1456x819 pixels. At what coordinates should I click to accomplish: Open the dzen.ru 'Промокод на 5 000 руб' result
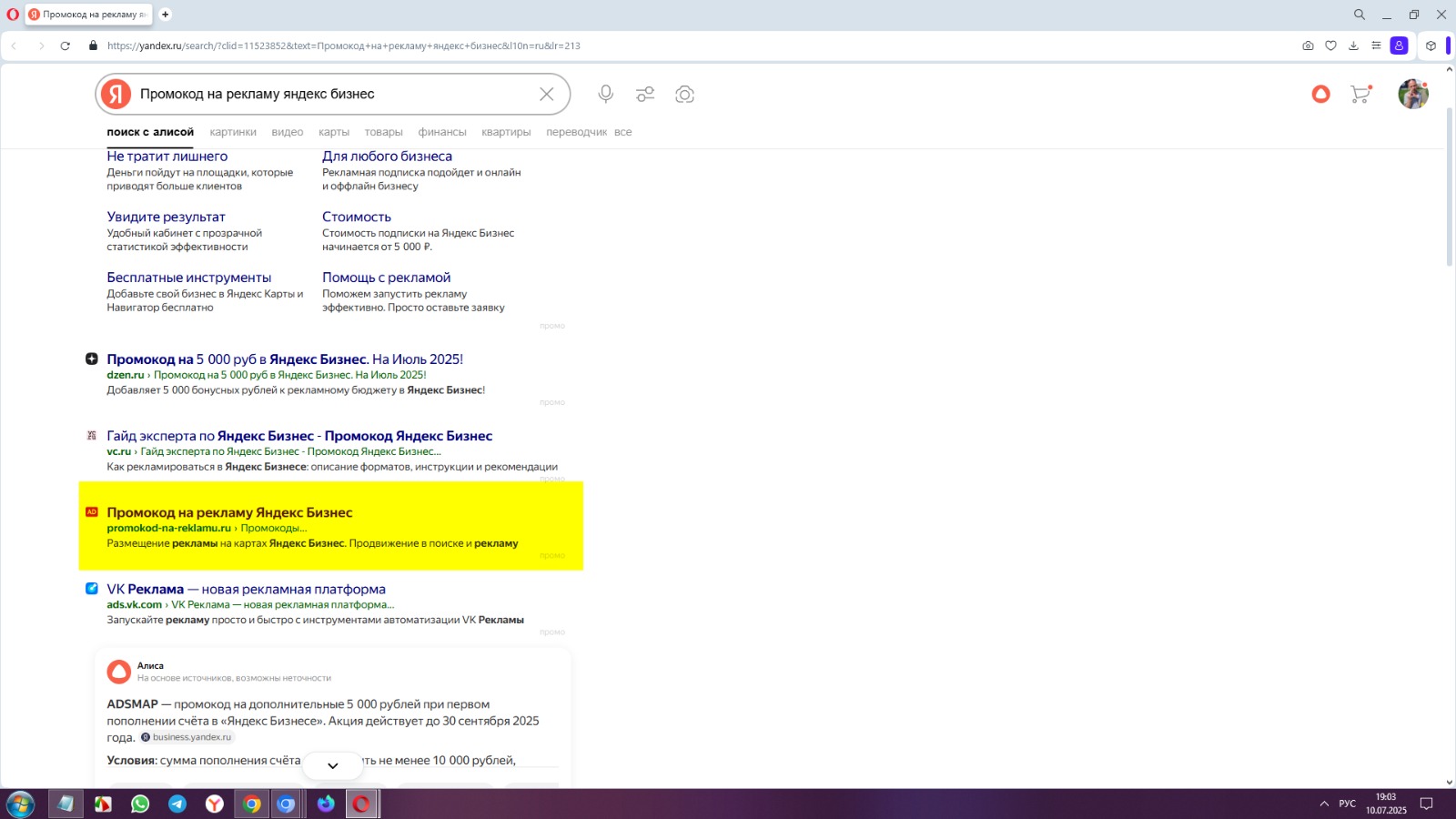pos(285,359)
